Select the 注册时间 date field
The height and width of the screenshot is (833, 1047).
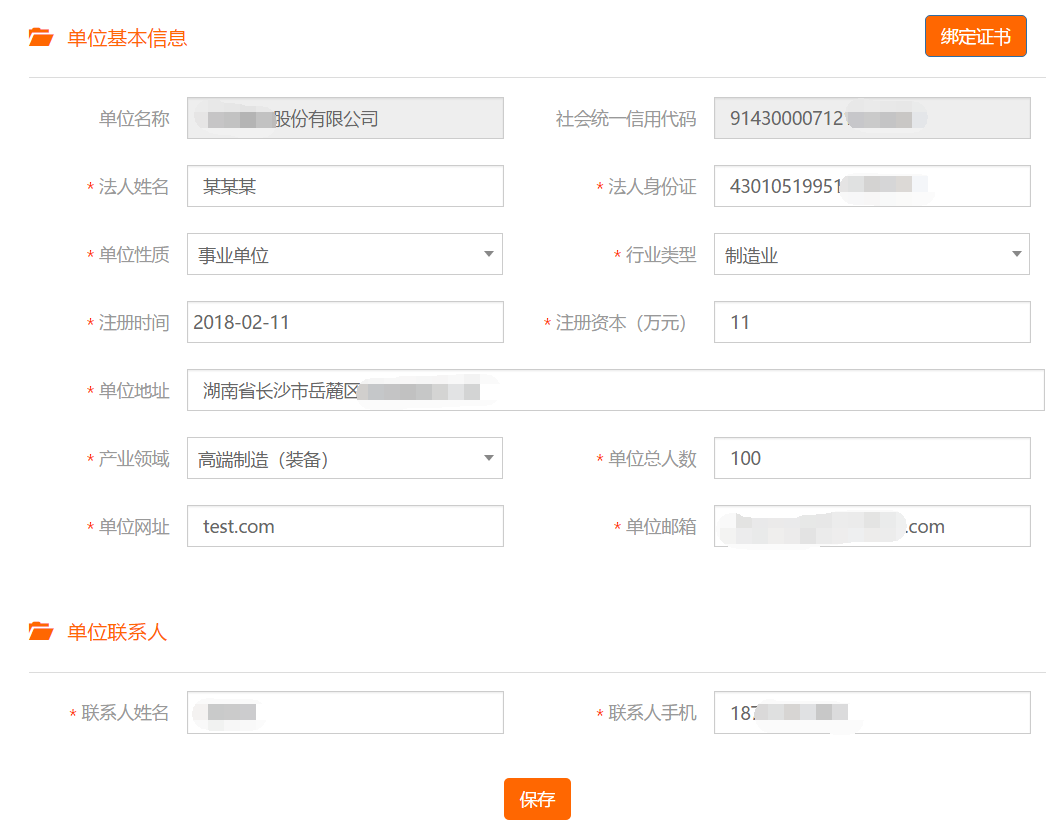[344, 322]
